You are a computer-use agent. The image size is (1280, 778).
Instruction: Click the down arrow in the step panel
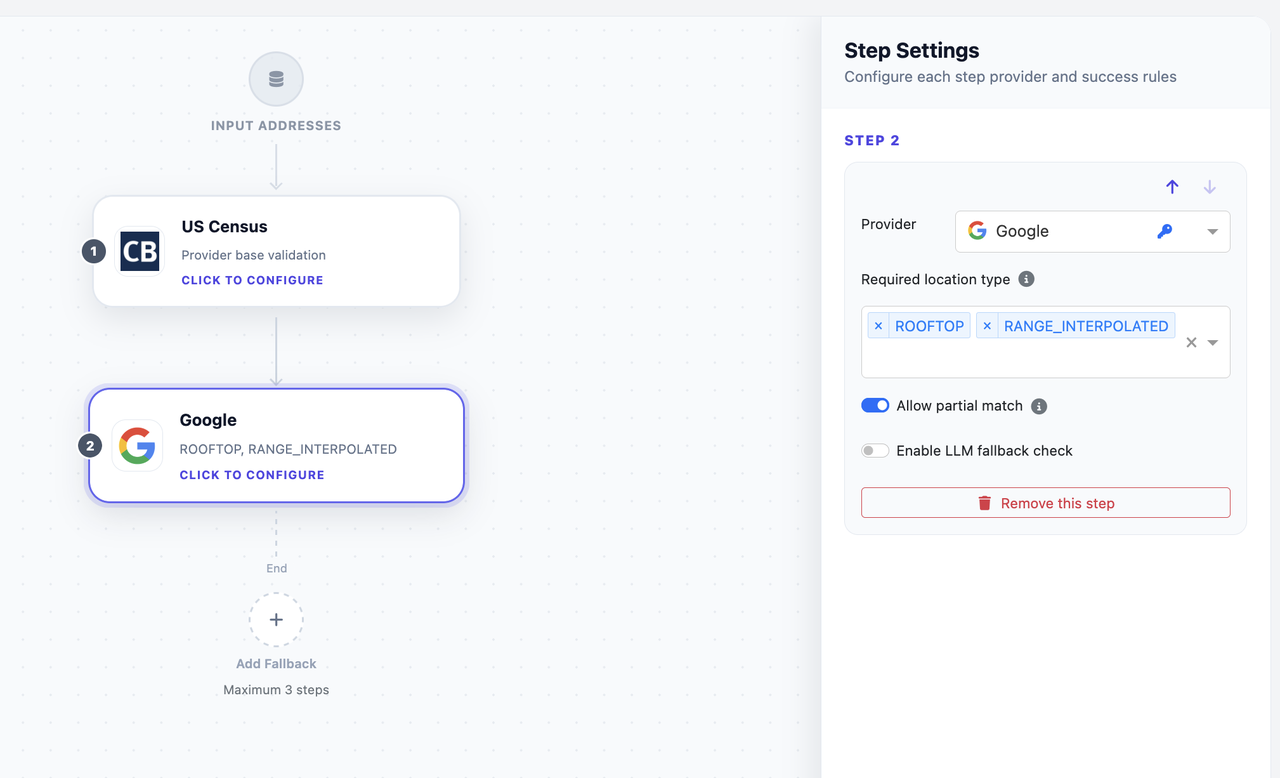coord(1210,187)
